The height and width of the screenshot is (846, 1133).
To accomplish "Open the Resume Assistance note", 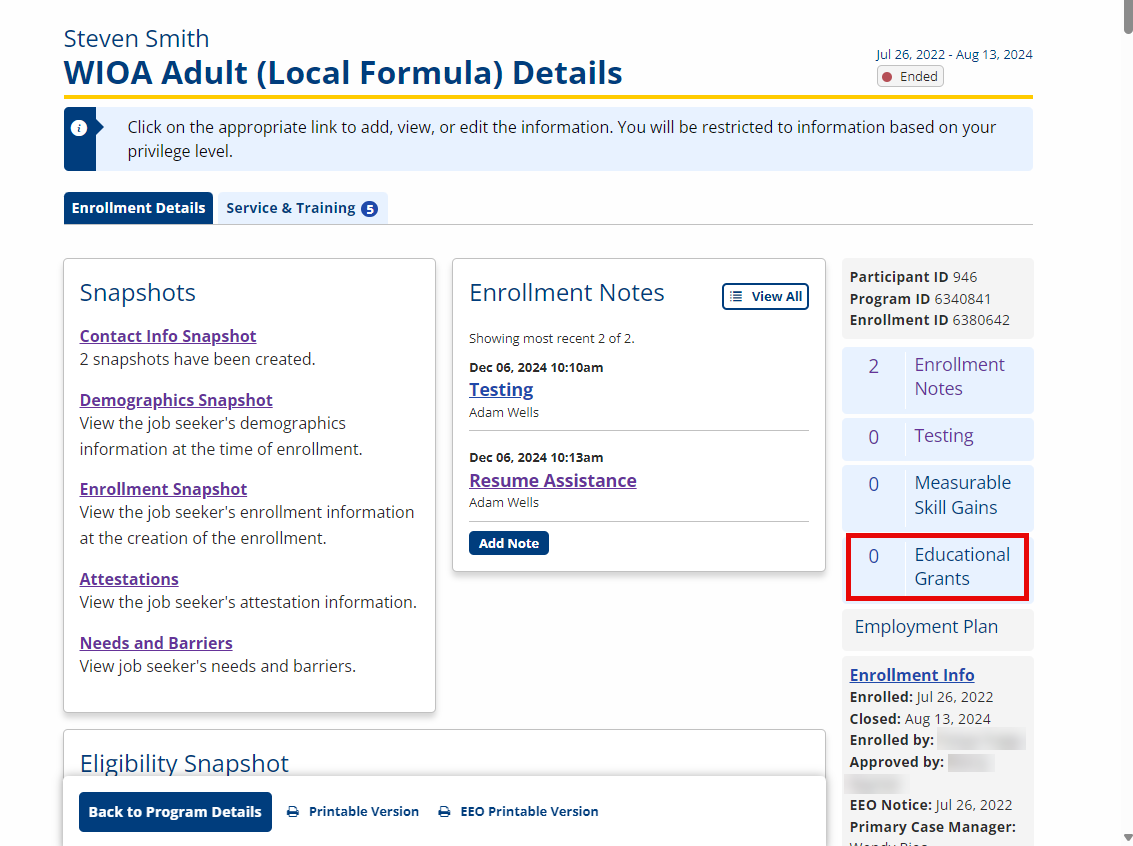I will (553, 480).
